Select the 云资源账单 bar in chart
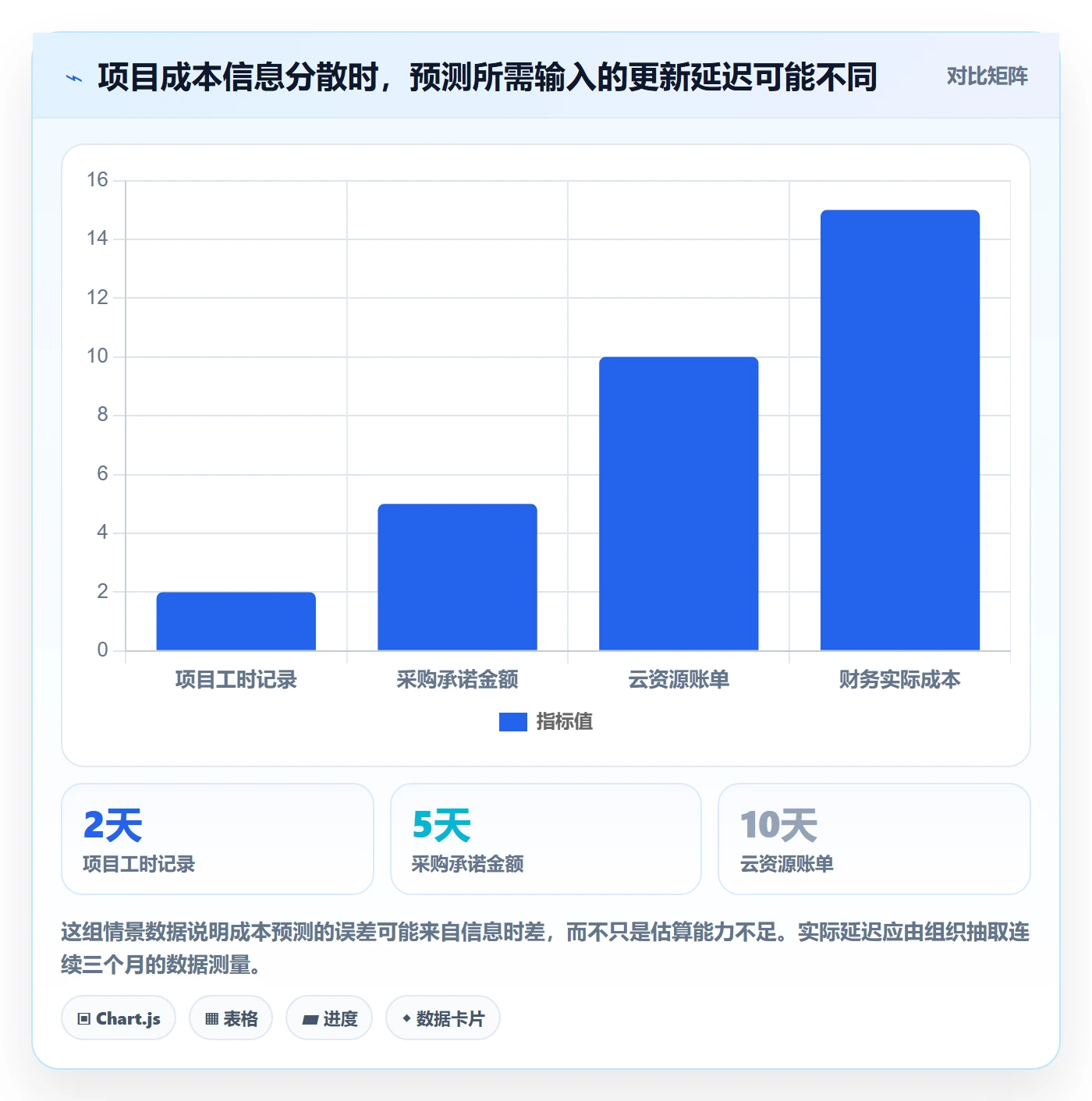 coord(679,504)
